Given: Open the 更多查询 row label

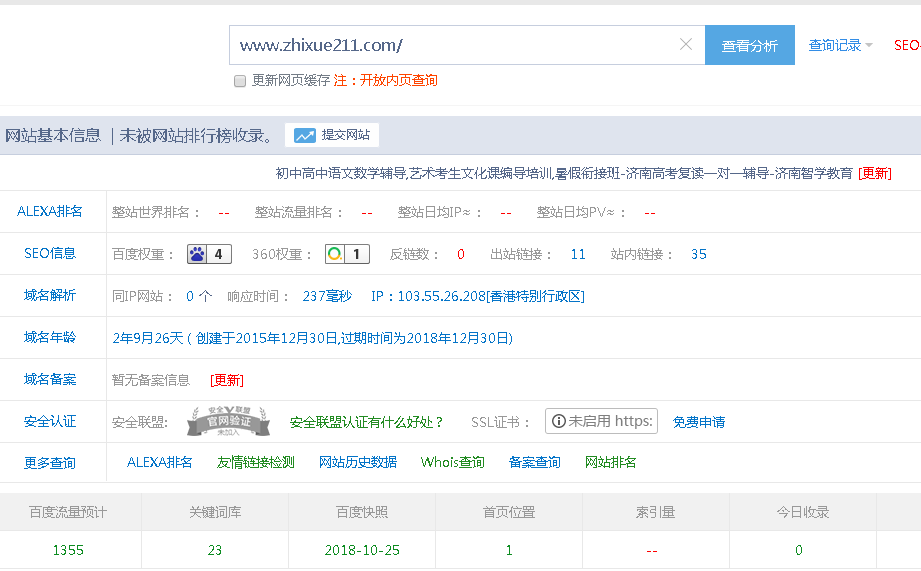Looking at the screenshot, I should (50, 463).
